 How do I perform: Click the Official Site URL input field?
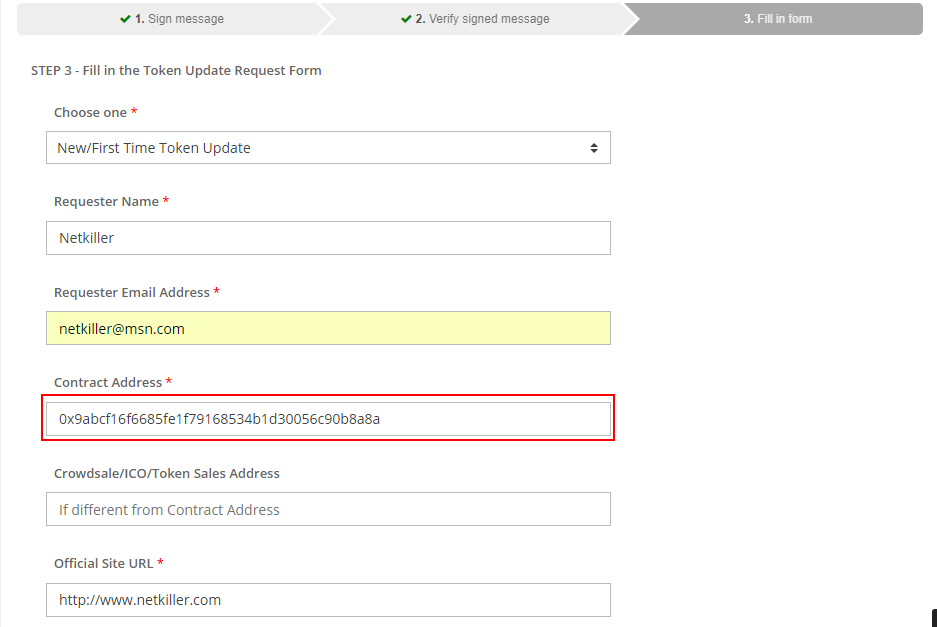coord(328,600)
